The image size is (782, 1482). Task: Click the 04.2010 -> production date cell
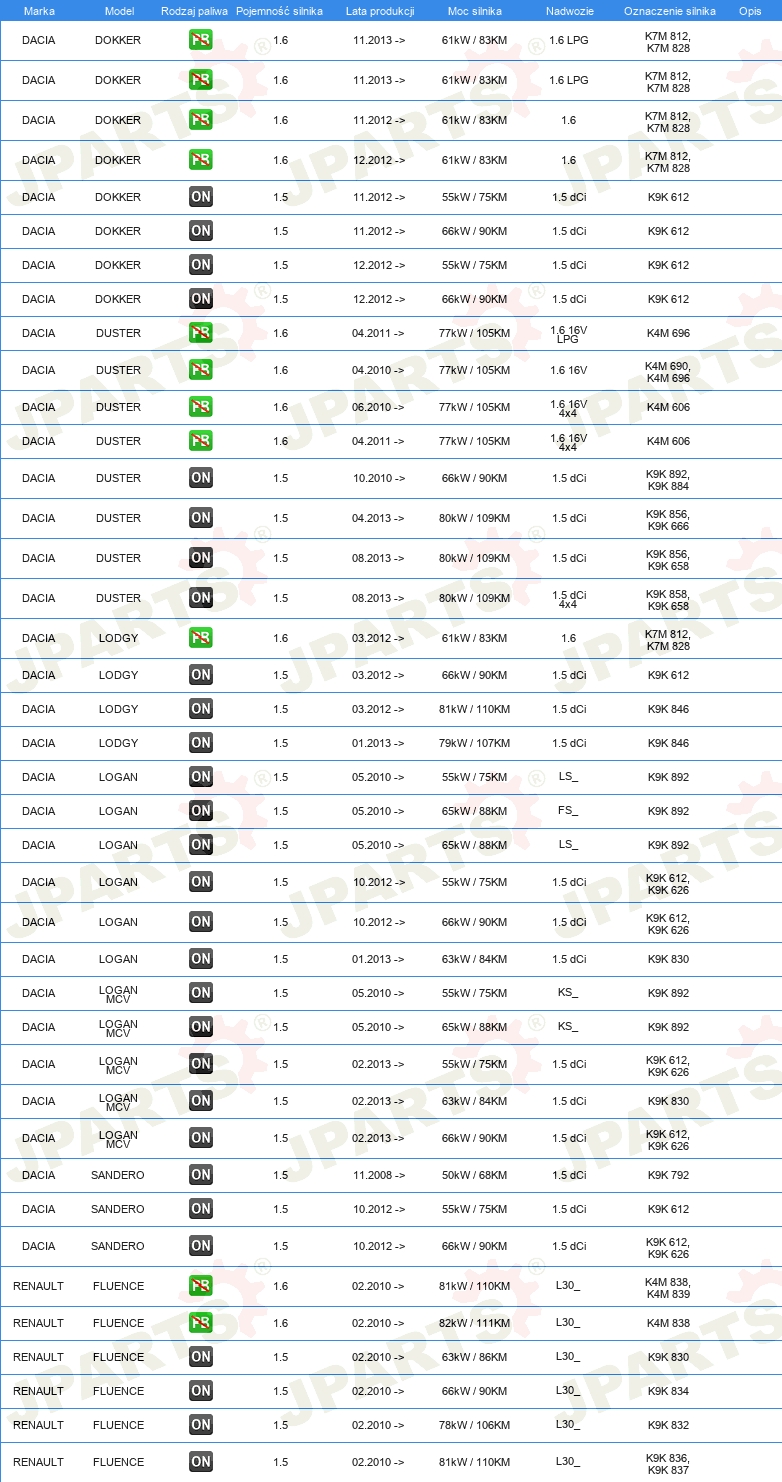pos(379,370)
